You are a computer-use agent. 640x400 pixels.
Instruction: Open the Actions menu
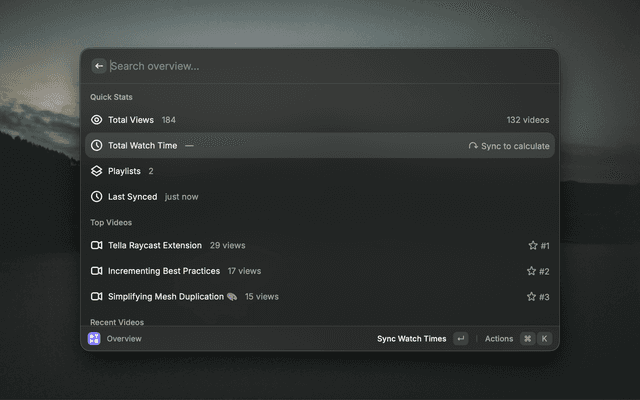(499, 339)
